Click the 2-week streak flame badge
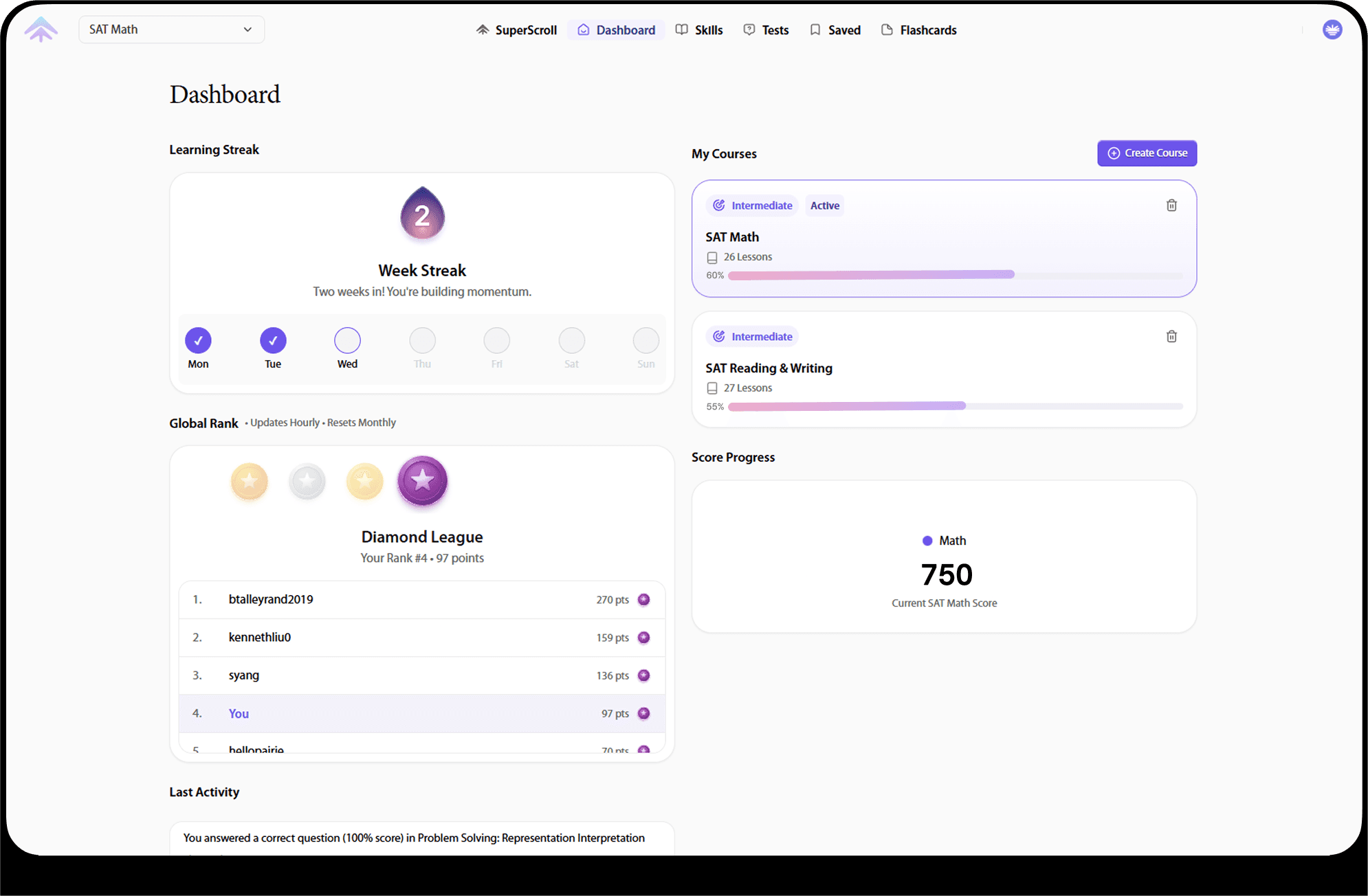 [422, 214]
